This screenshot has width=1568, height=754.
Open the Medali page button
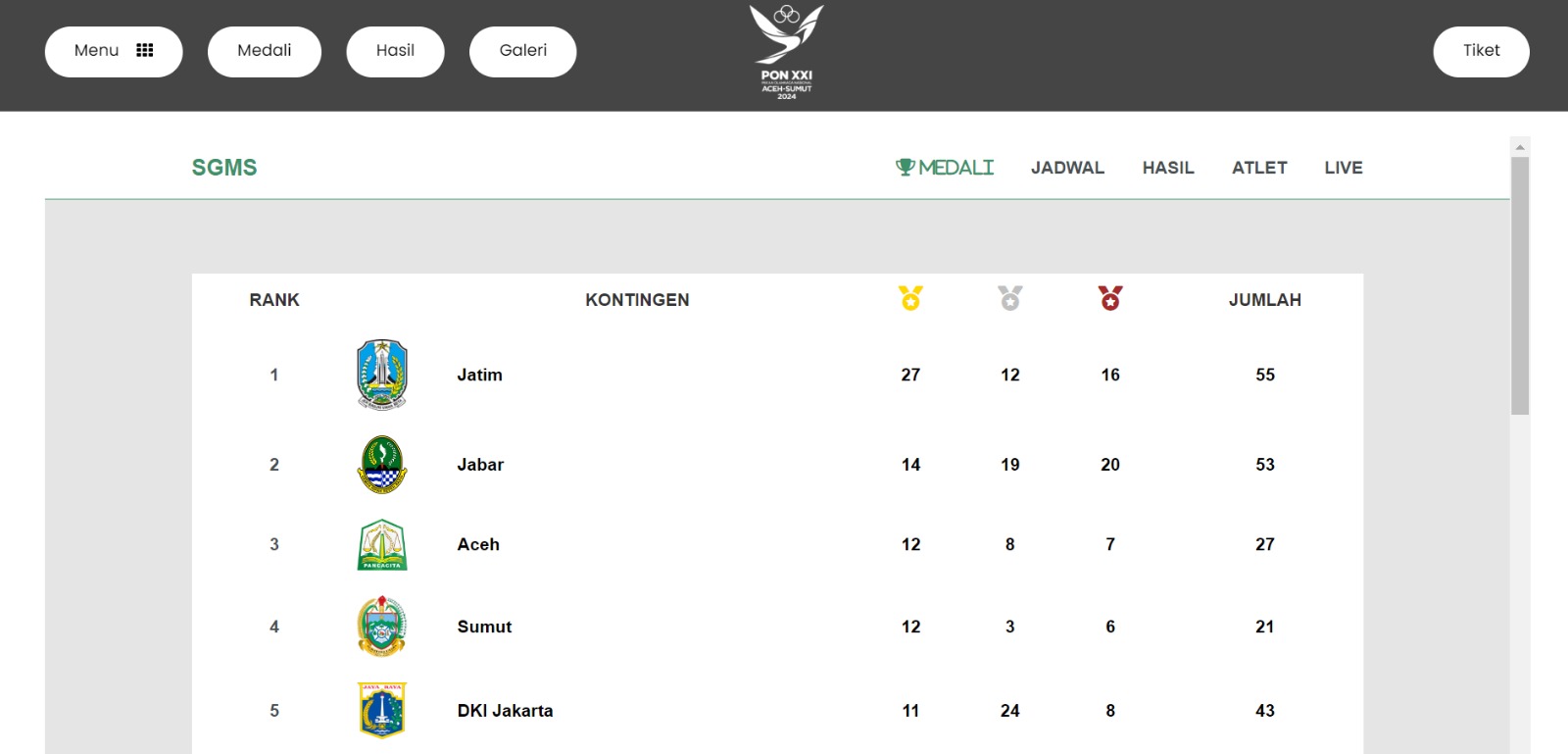coord(265,51)
